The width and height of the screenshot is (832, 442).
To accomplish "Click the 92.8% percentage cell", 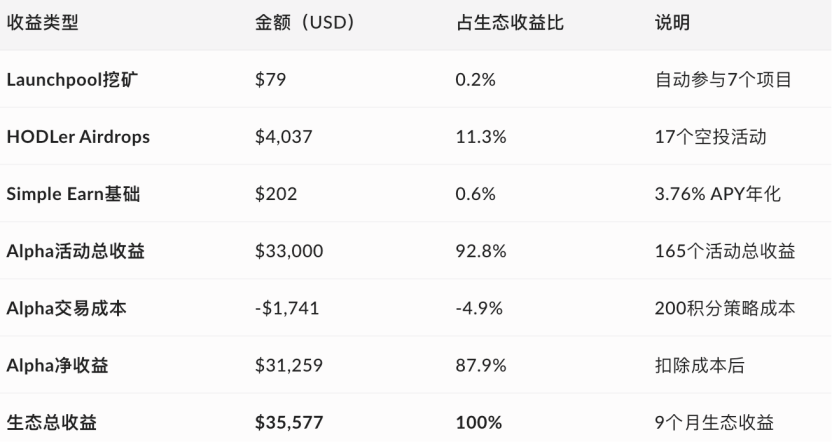I will (x=477, y=252).
